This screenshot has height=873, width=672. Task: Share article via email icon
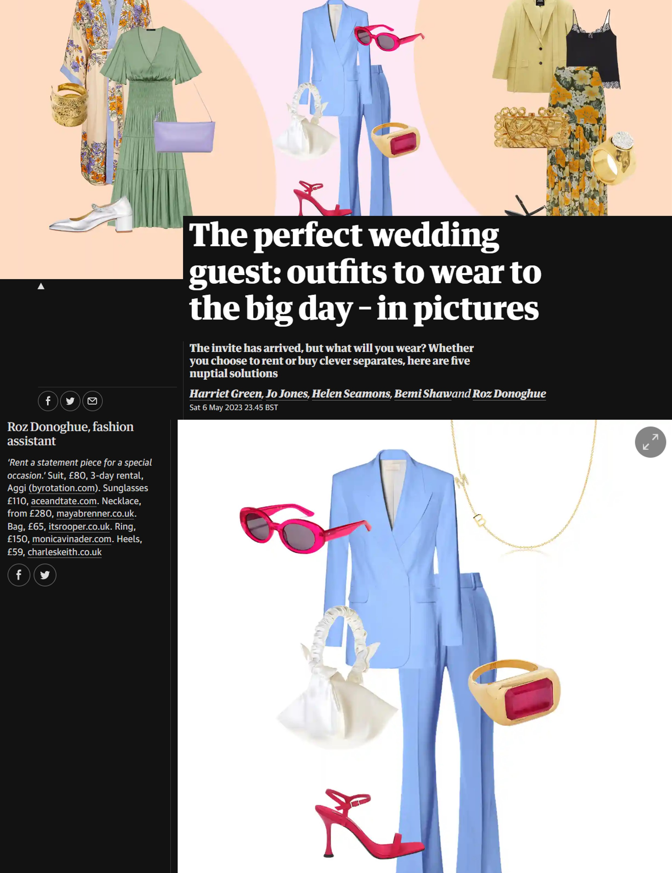[92, 401]
